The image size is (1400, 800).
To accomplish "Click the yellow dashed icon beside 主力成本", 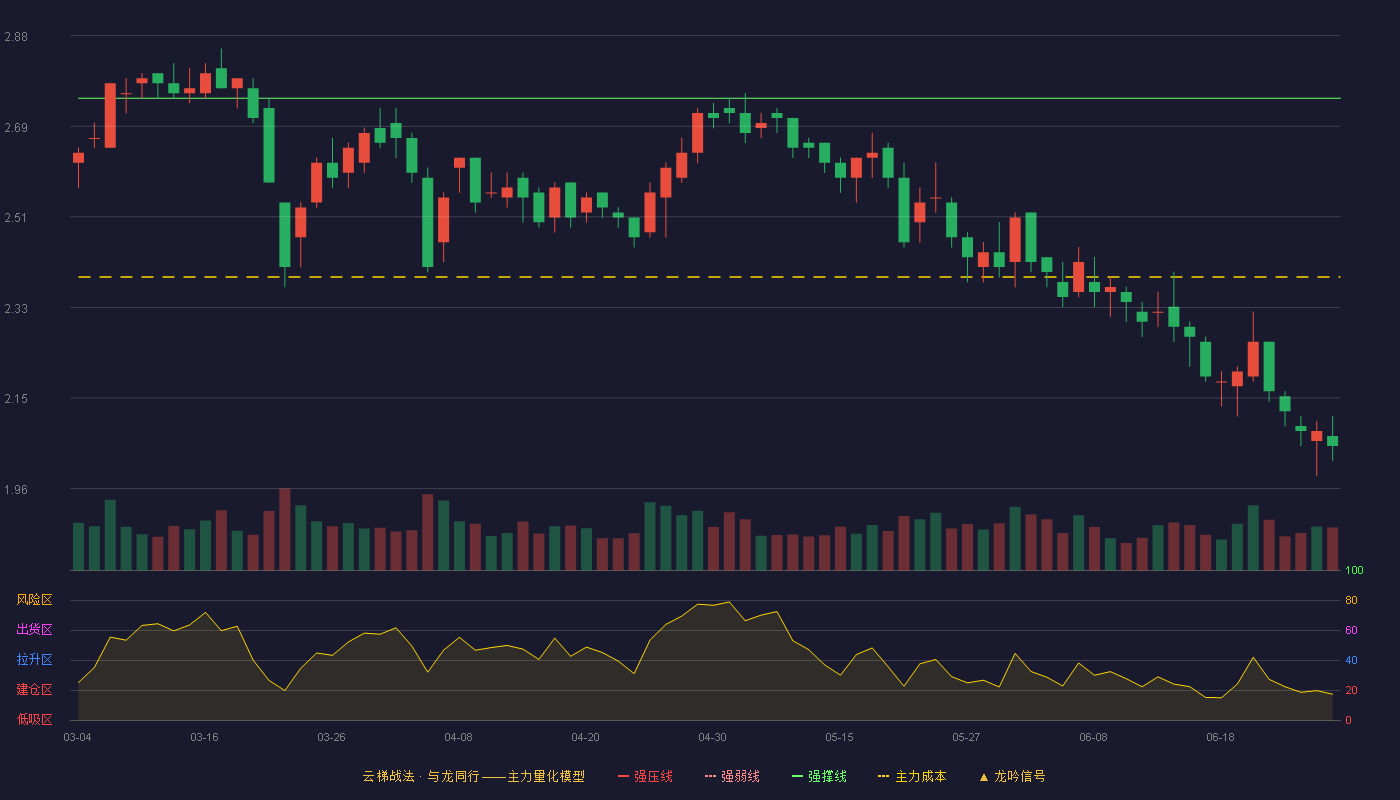I will pyautogui.click(x=884, y=776).
